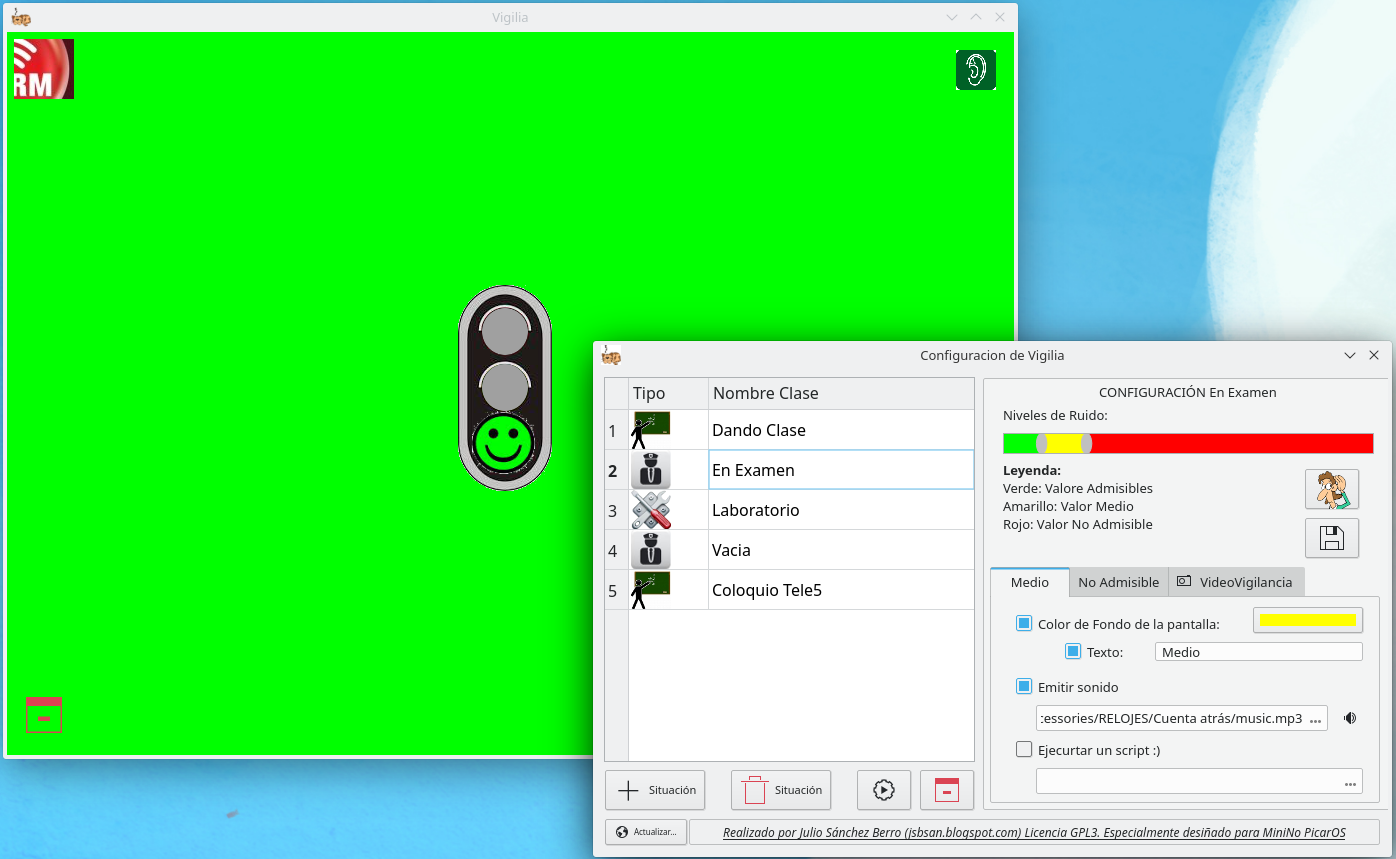Click row number 5 header

pyautogui.click(x=617, y=591)
